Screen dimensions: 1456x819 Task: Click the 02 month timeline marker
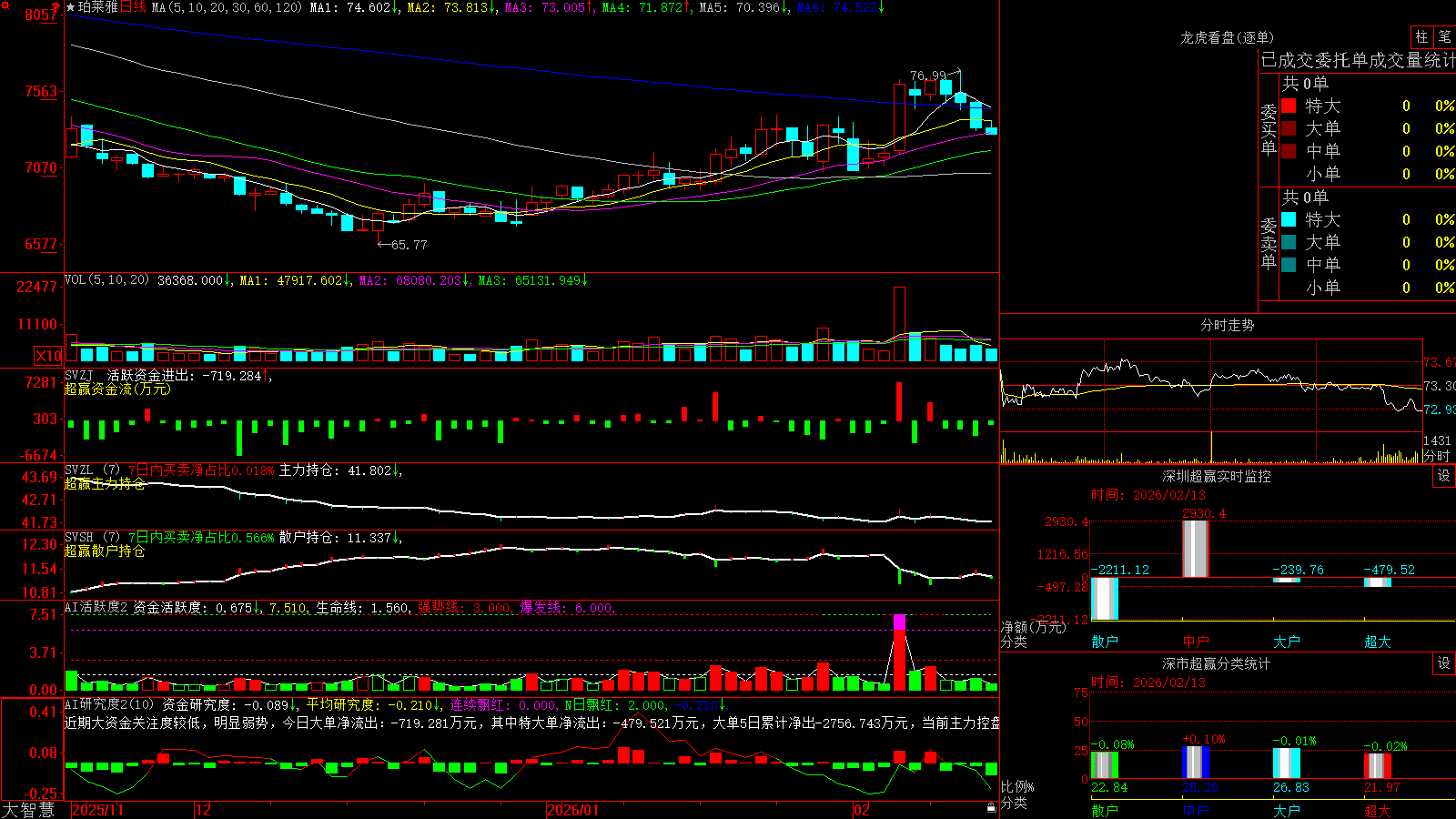[861, 810]
